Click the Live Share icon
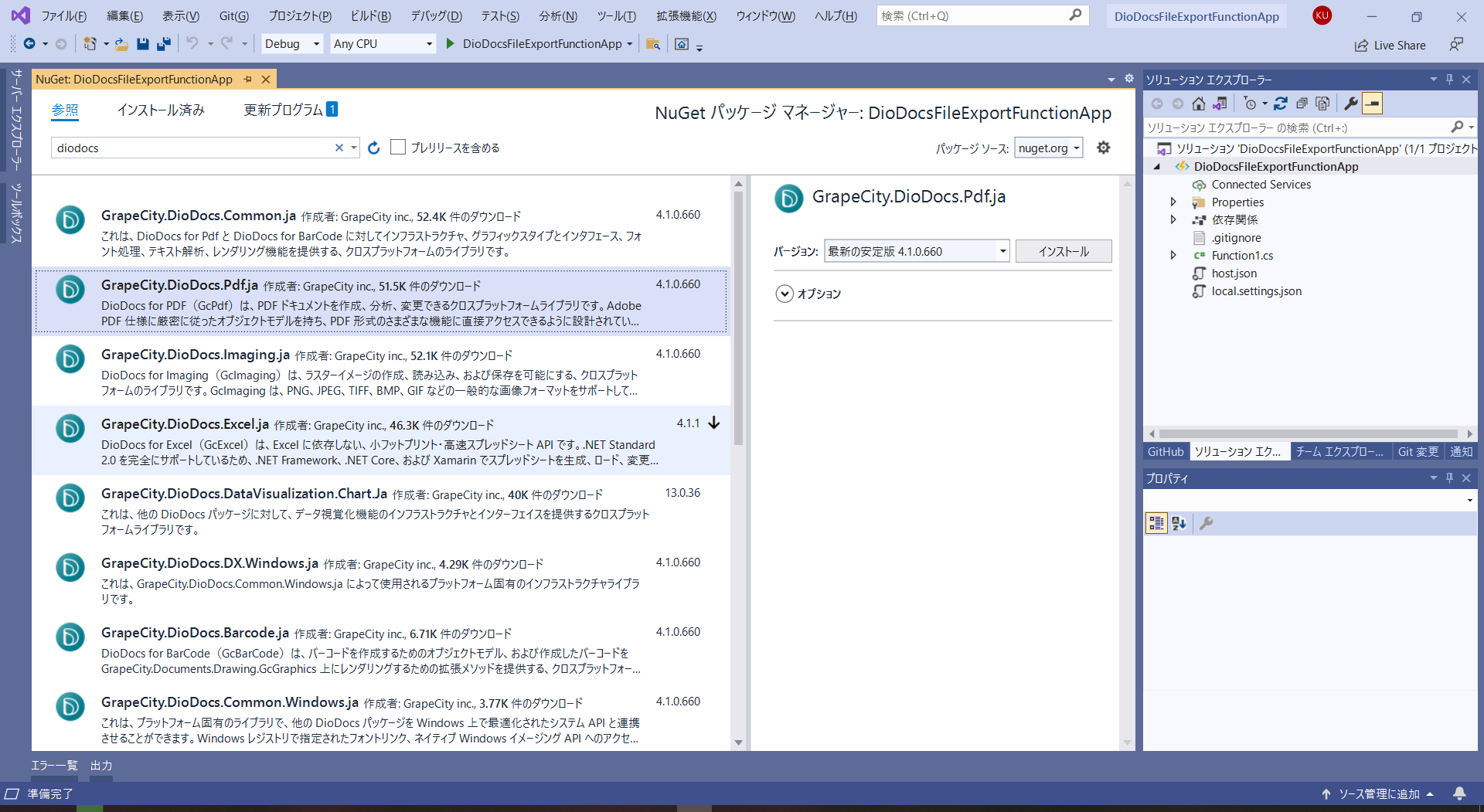Image resolution: width=1484 pixels, height=812 pixels. 1361,46
